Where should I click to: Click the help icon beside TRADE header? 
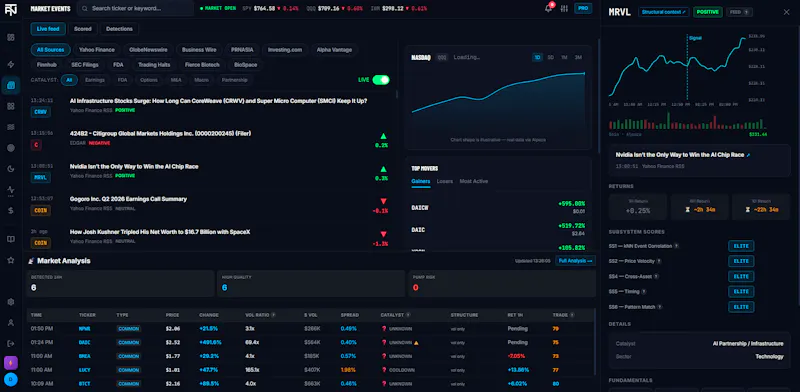pyautogui.click(x=572, y=315)
